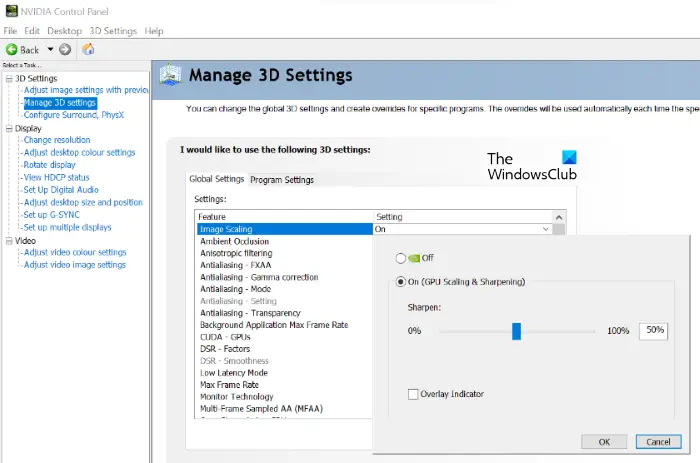Screen dimensions: 700x463
Task: Click the Setting column header
Action: tap(463, 217)
